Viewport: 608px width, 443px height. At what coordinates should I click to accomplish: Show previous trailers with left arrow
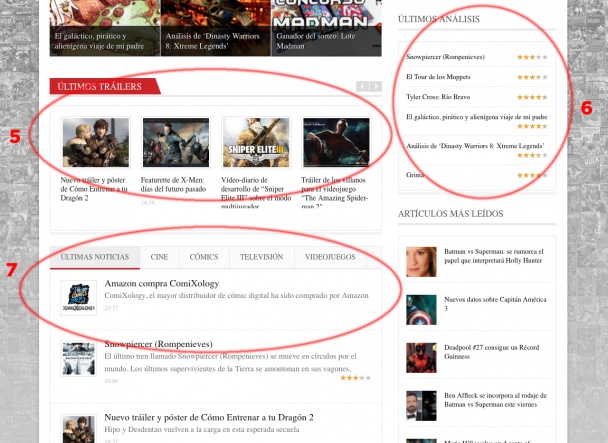(363, 86)
